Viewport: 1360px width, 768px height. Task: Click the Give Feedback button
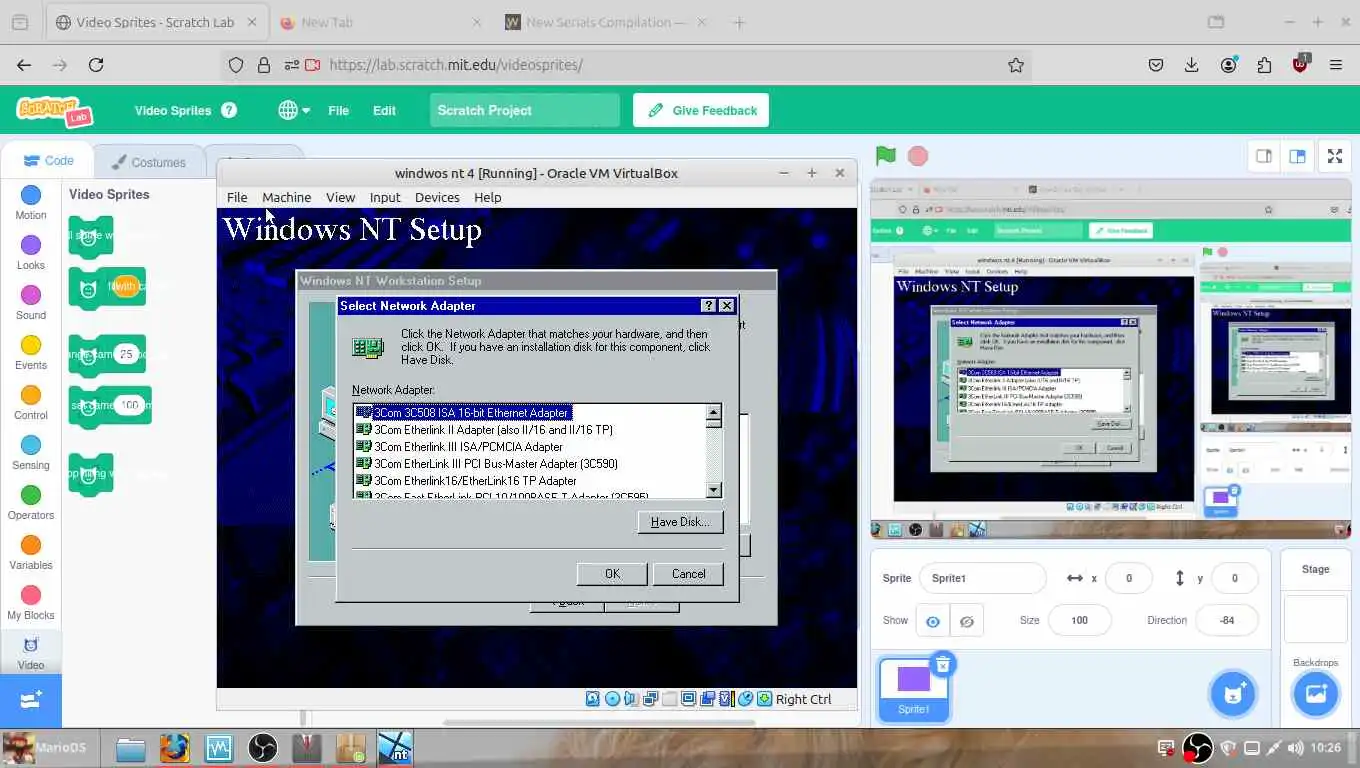point(701,110)
